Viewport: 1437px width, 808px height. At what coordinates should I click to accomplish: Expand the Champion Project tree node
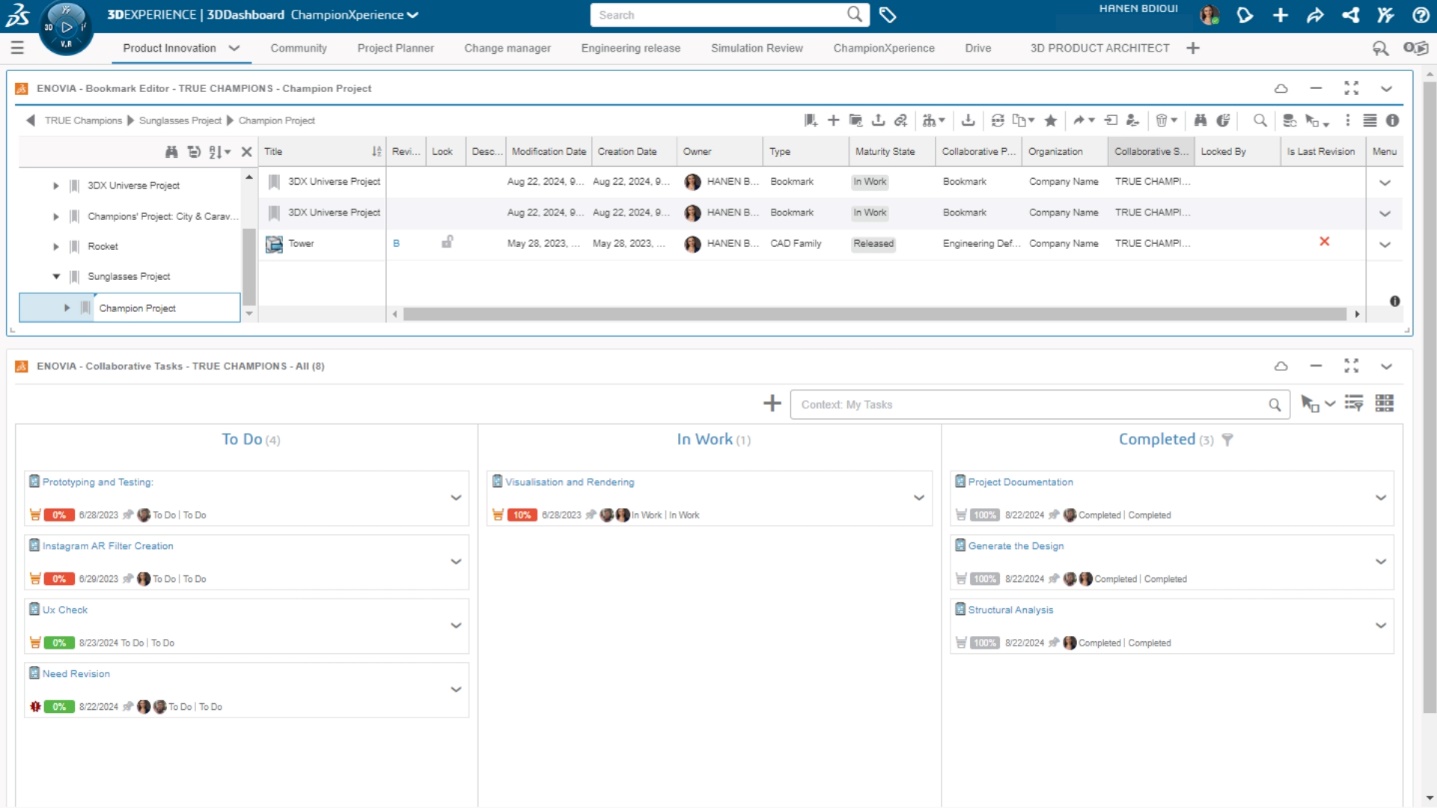pos(67,308)
